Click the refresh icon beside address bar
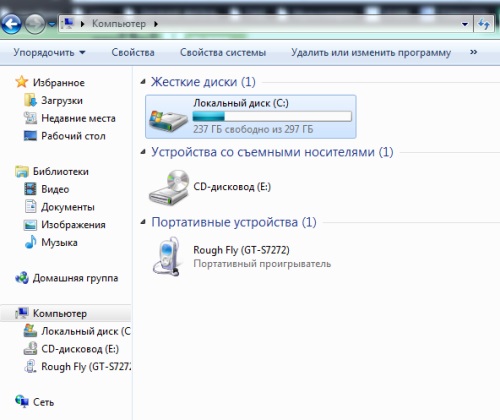The image size is (500, 420). coord(484,24)
